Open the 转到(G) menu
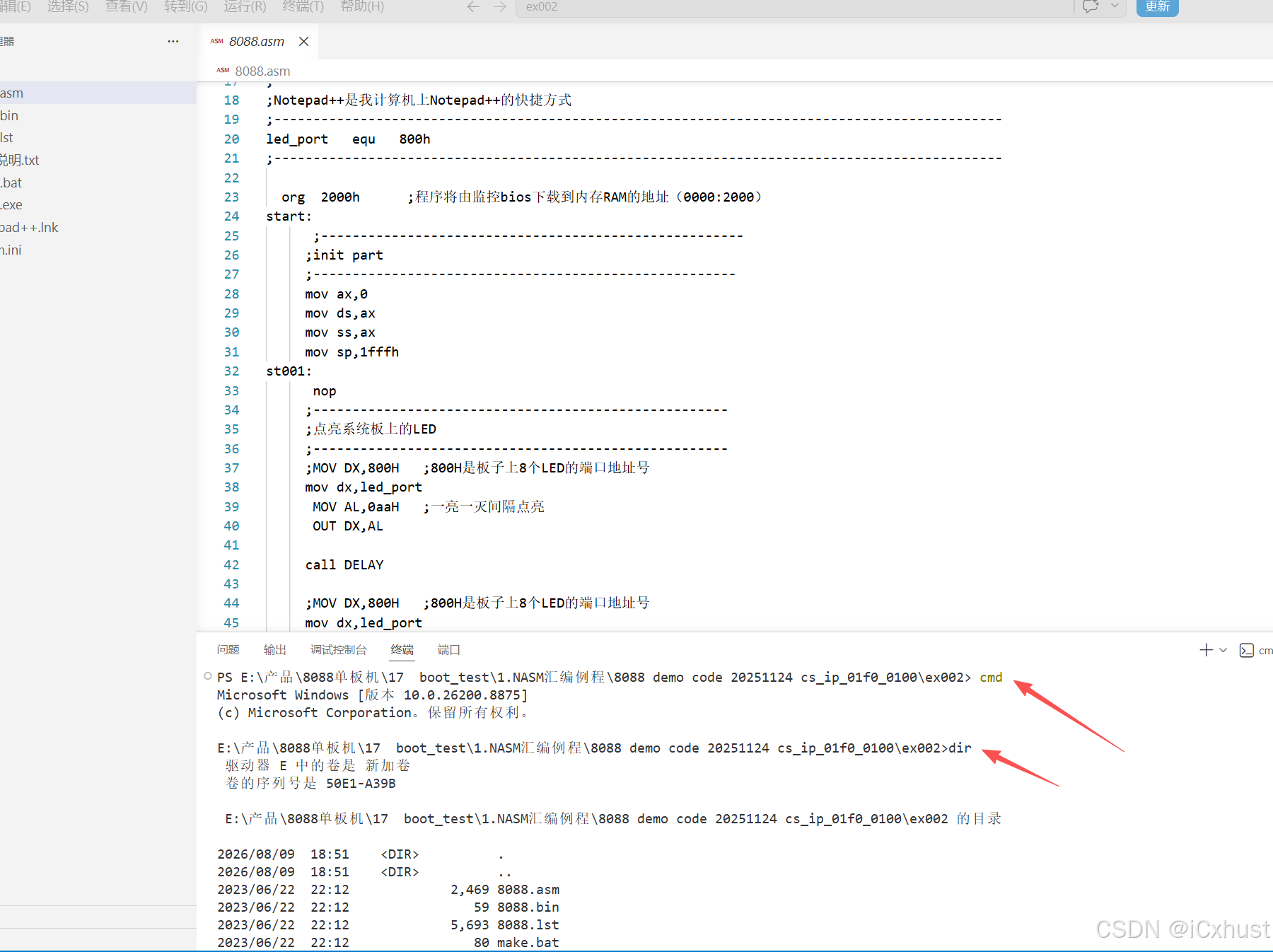This screenshot has width=1273, height=952. (186, 6)
